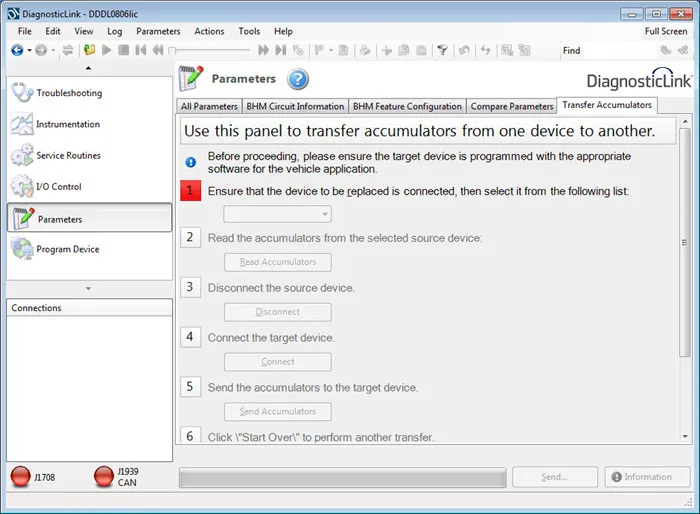Viewport: 700px width, 514px height.
Task: Click the expand all tree icon
Action: tap(507, 50)
